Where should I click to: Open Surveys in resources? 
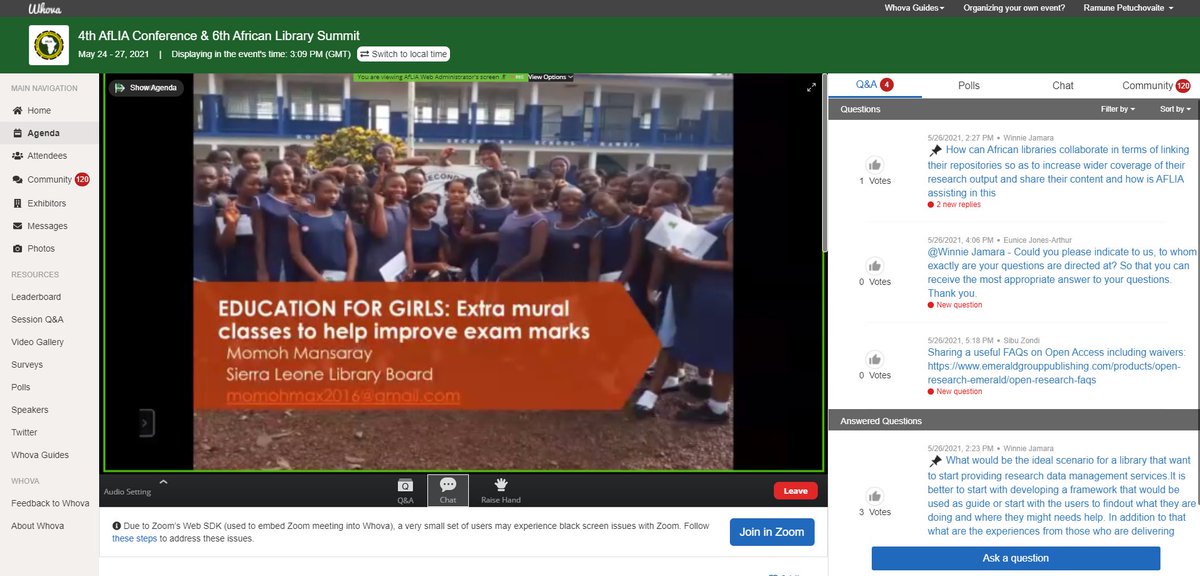click(27, 365)
